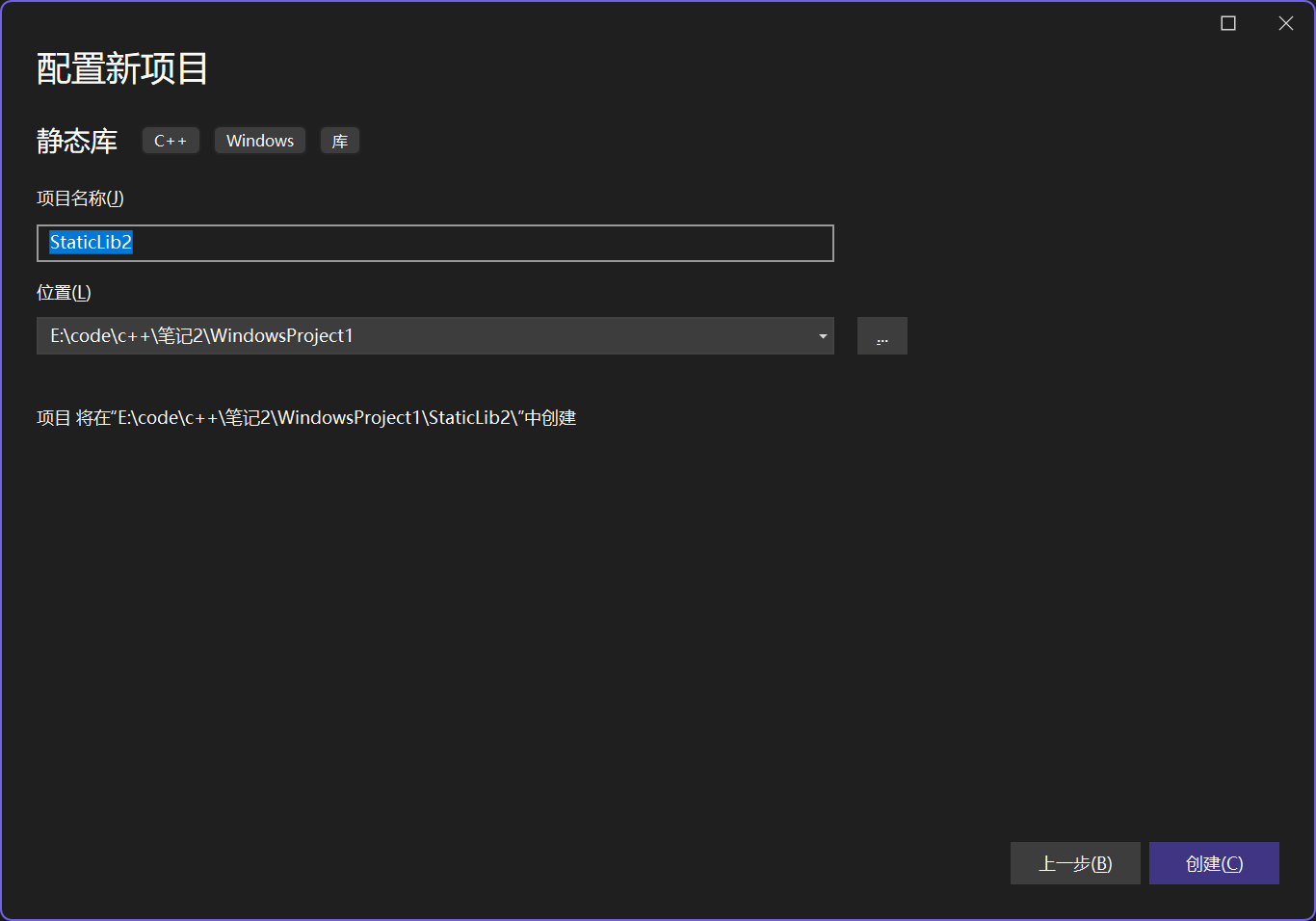Click the Windows tag badge
1316x921 pixels.
(x=259, y=141)
